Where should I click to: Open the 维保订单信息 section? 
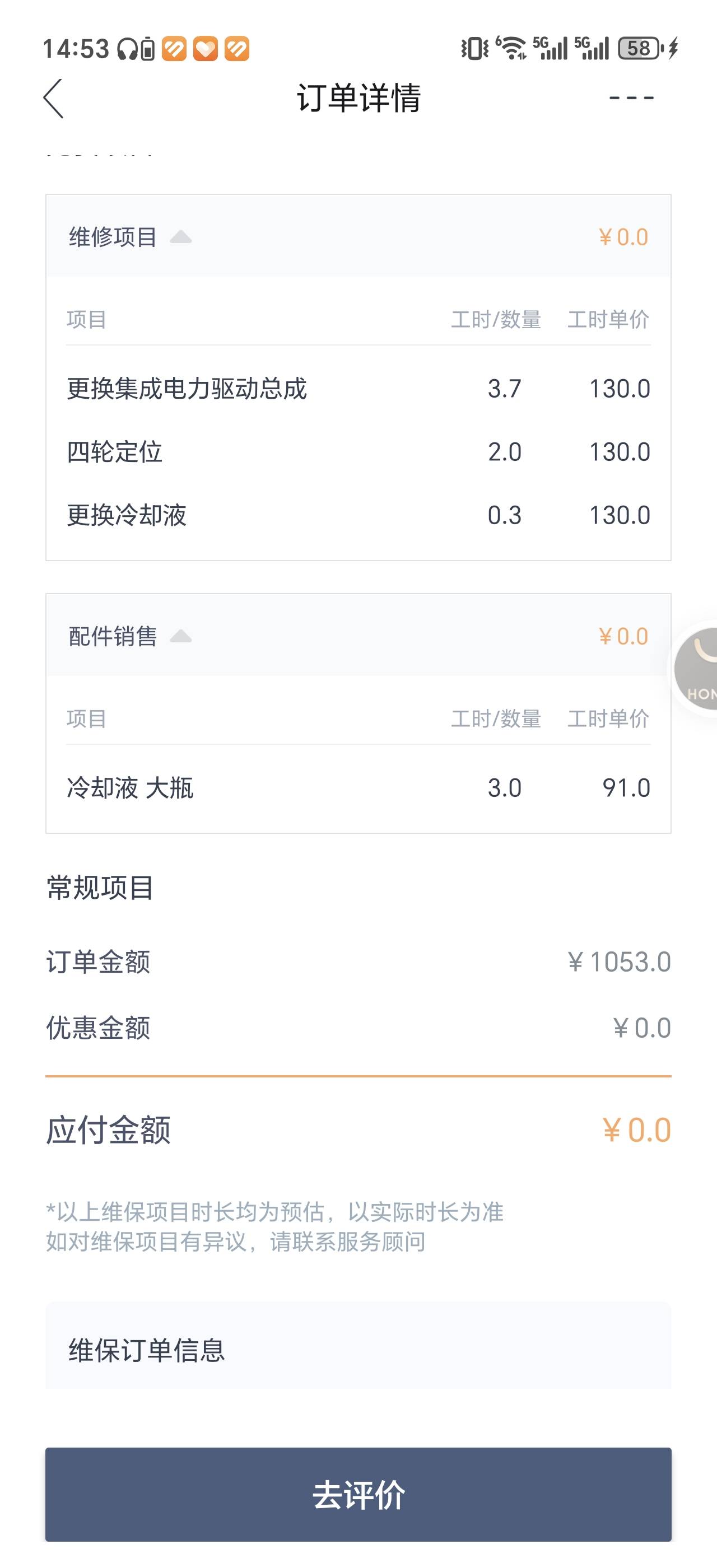coord(358,1350)
